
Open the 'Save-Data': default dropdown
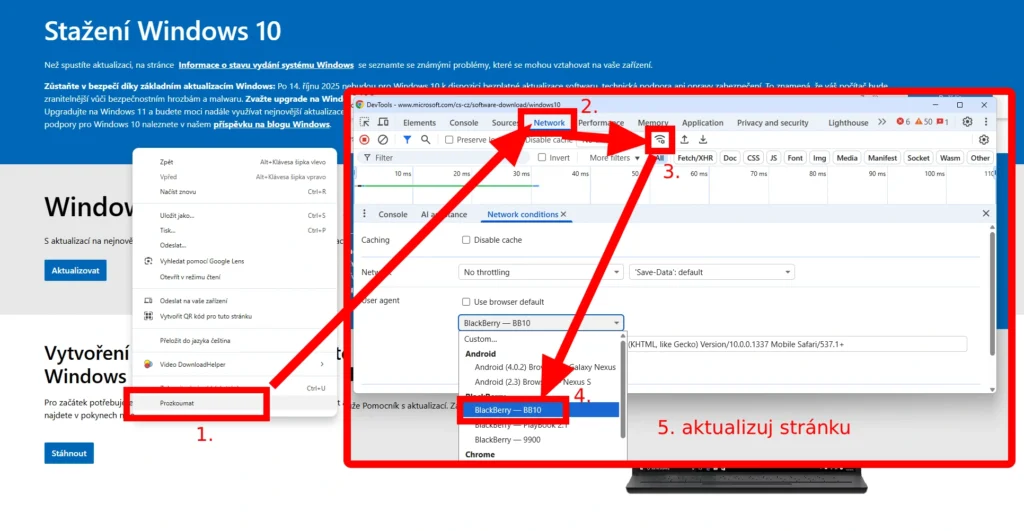[x=712, y=272]
